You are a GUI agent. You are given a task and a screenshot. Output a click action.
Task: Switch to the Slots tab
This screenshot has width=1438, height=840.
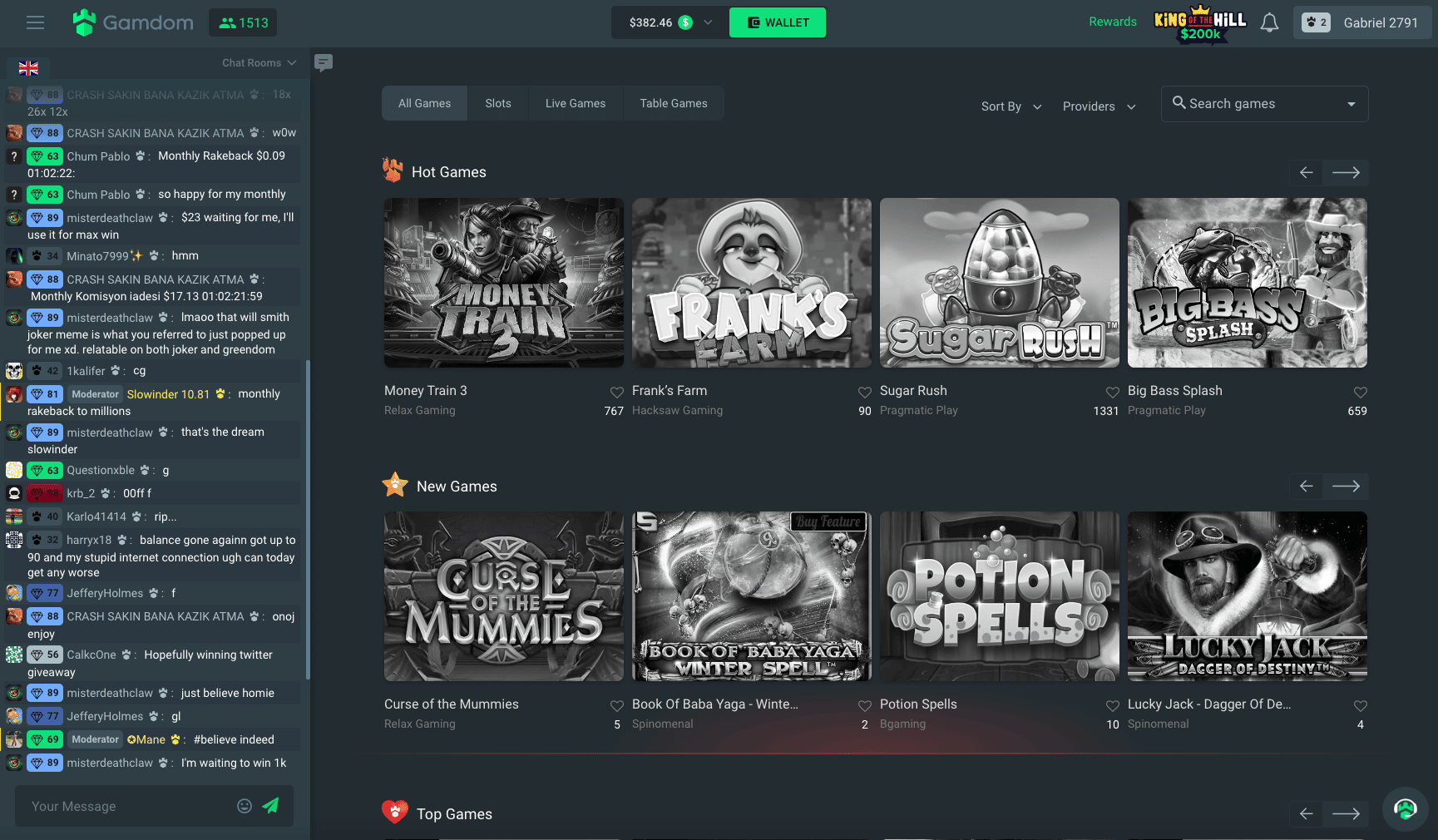pyautogui.click(x=498, y=103)
